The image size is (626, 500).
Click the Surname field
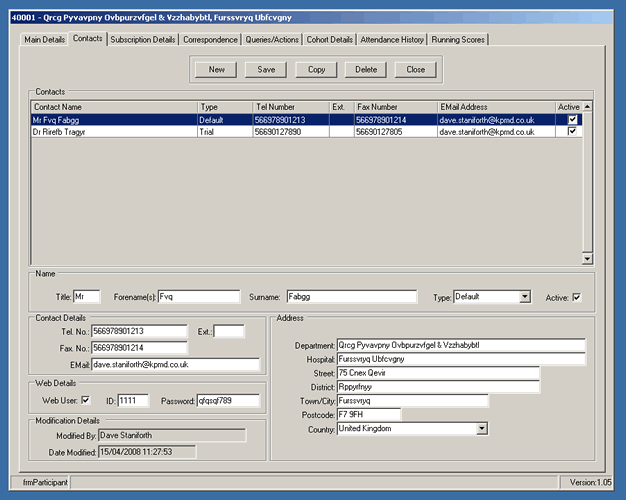[352, 297]
